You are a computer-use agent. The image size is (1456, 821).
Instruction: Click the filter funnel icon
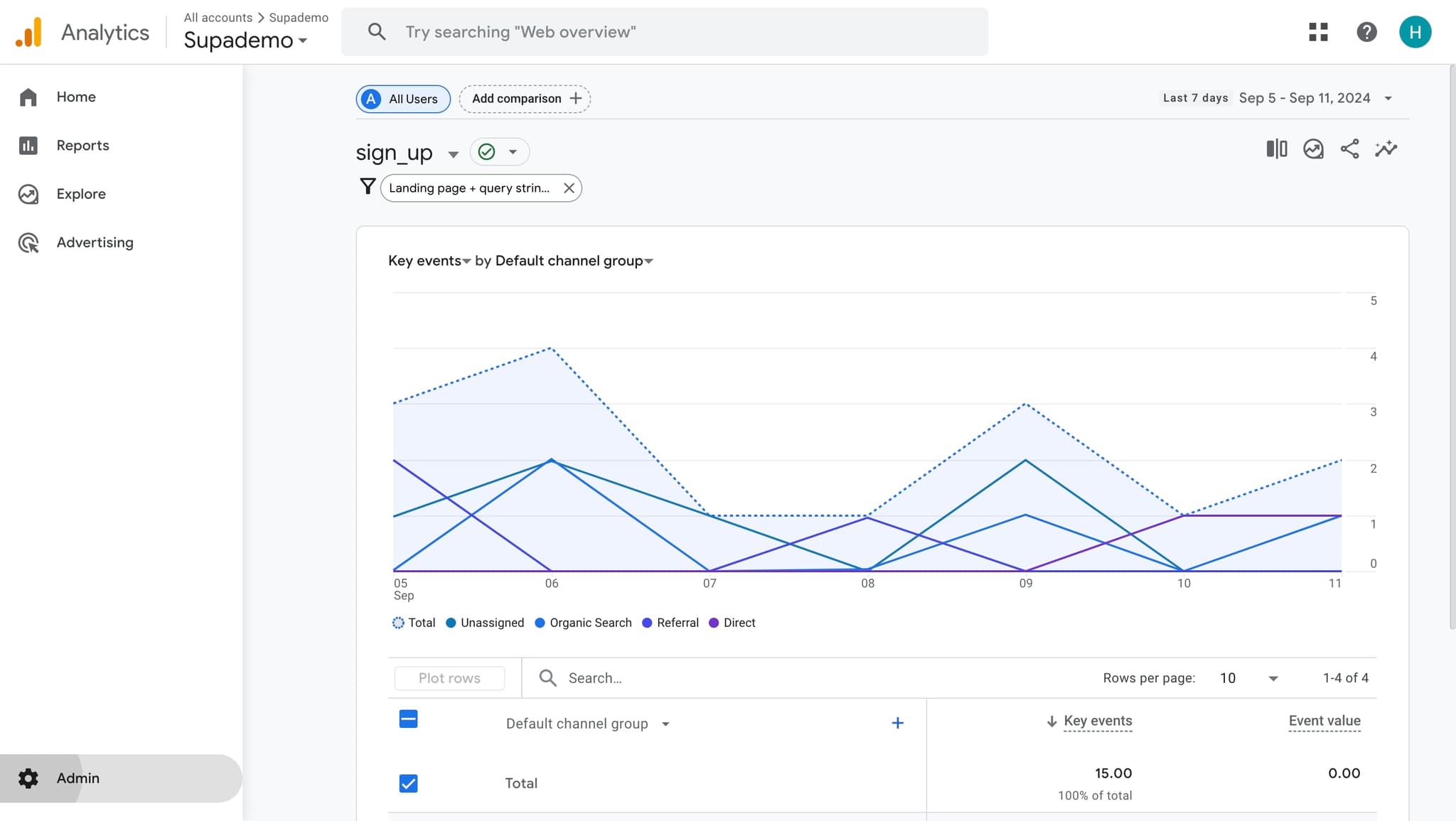click(368, 187)
